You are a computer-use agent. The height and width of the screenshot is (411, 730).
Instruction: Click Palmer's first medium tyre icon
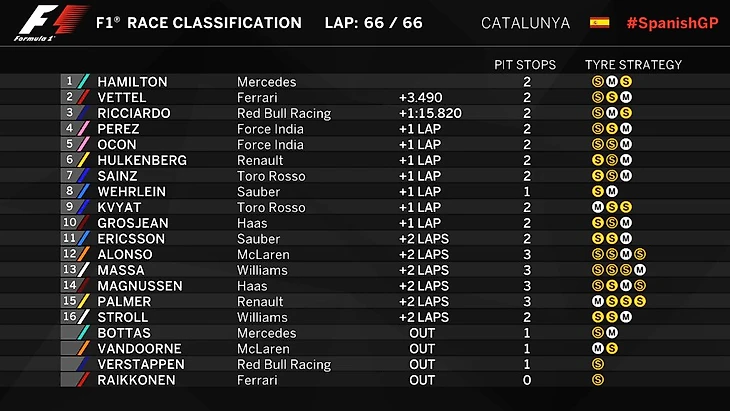tap(598, 301)
